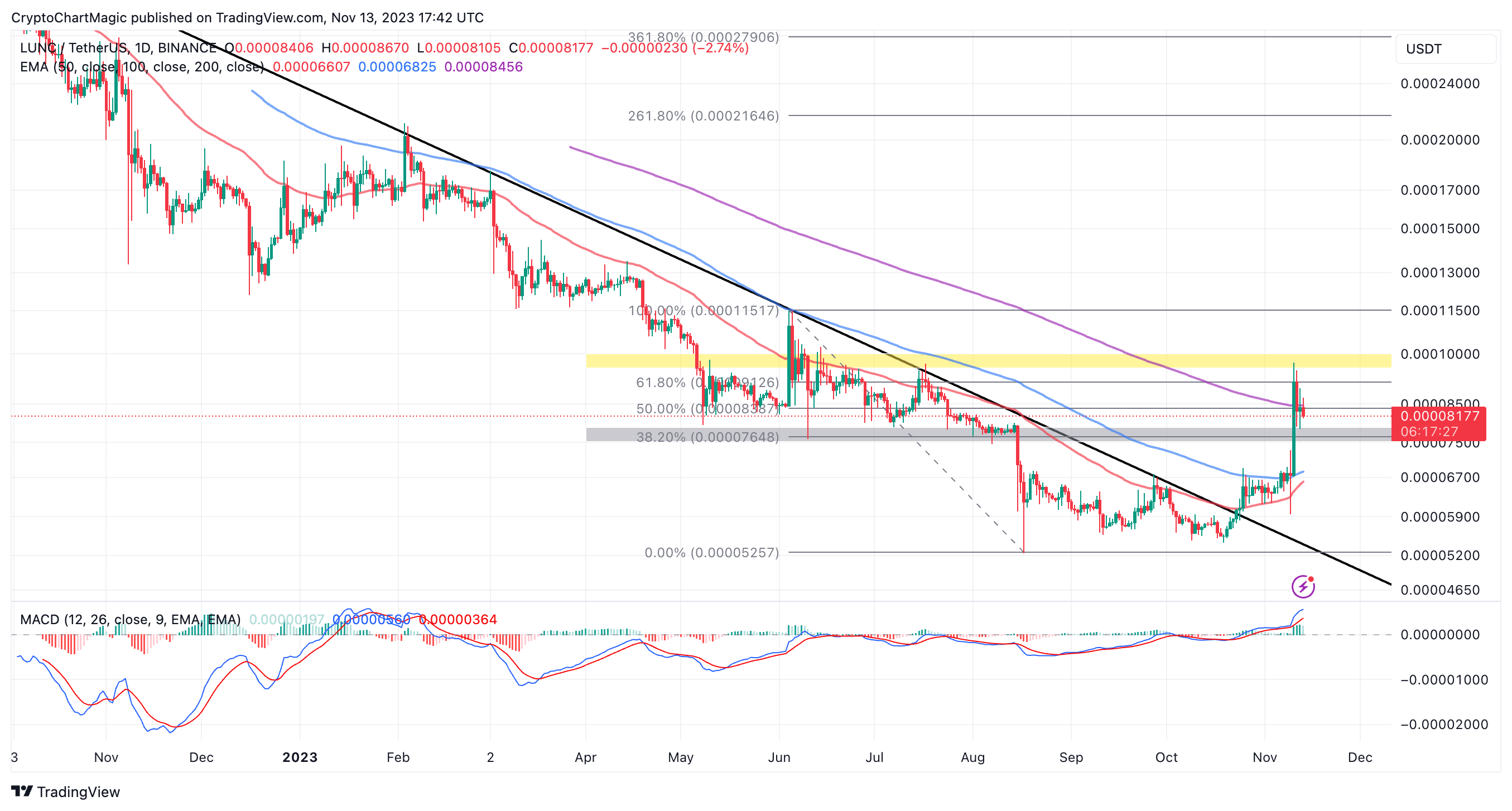The height and width of the screenshot is (811, 1512).
Task: Click the price axis label 0.00020000
Action: tap(1439, 139)
